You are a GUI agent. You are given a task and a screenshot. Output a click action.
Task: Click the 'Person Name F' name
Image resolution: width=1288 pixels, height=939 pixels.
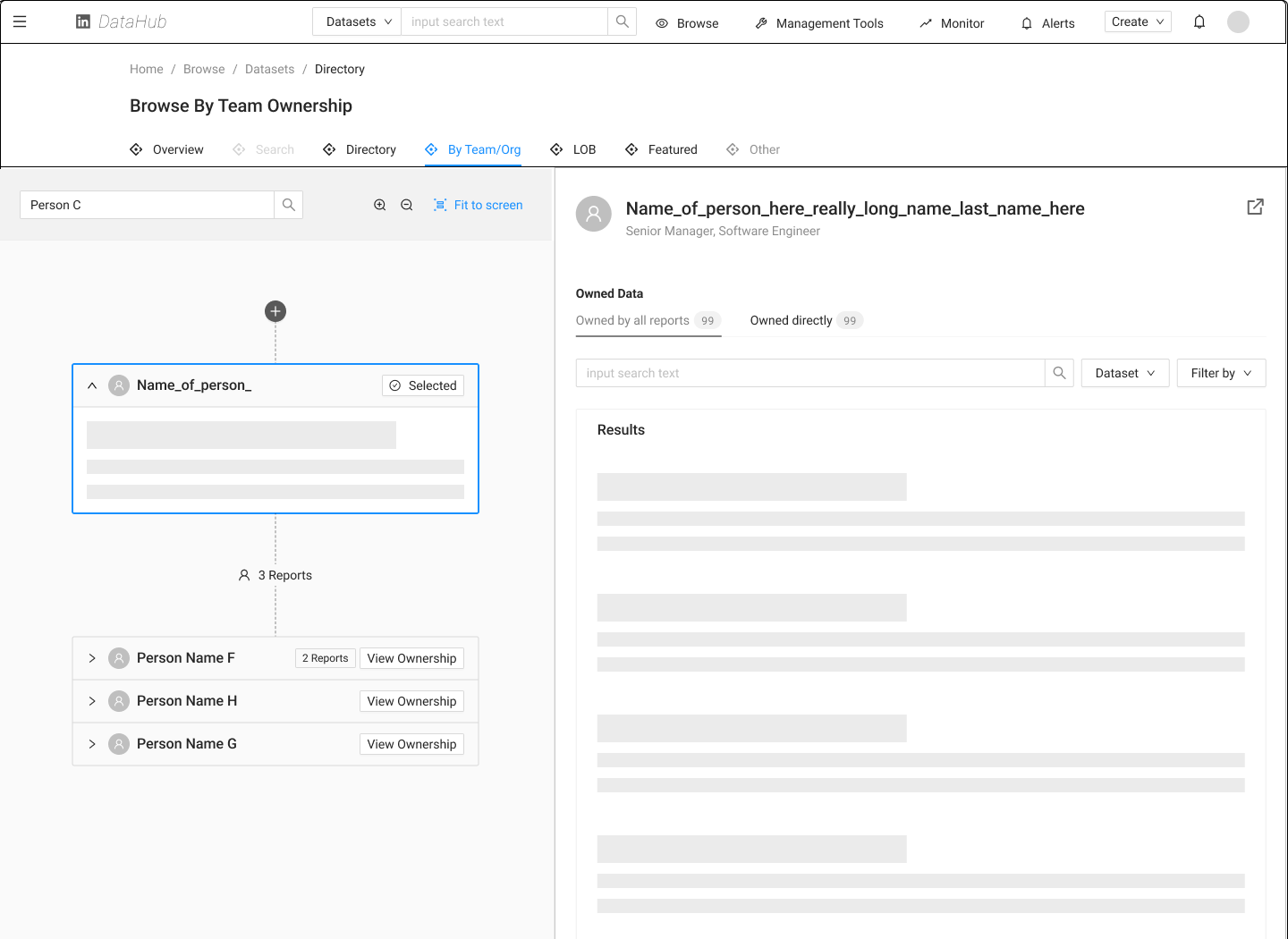[x=186, y=658]
